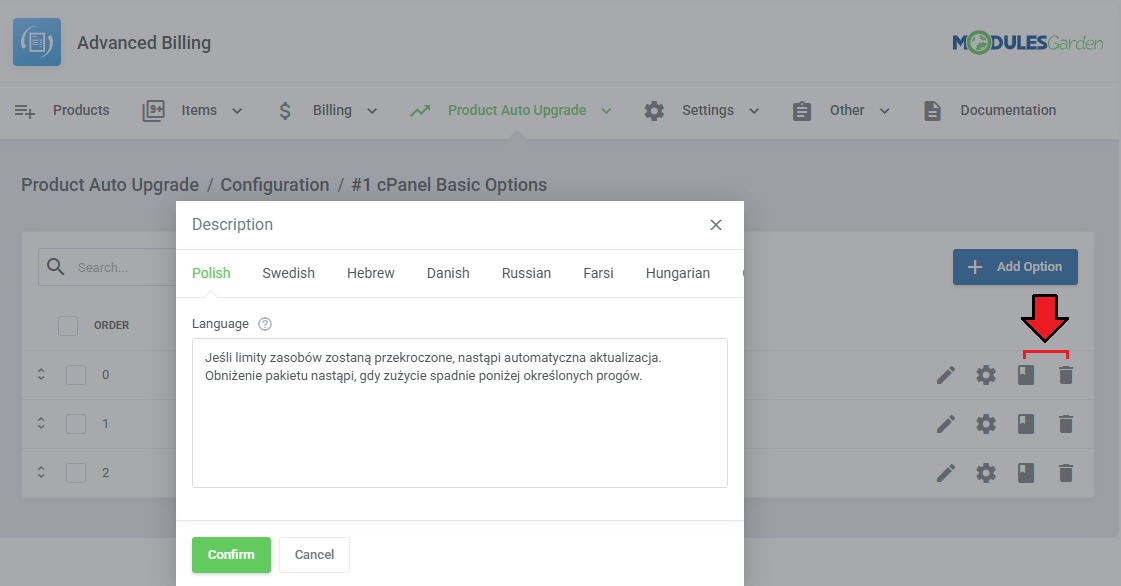Click the trash icon for row 1
Screen dimensions: 1121x586
click(x=1066, y=424)
